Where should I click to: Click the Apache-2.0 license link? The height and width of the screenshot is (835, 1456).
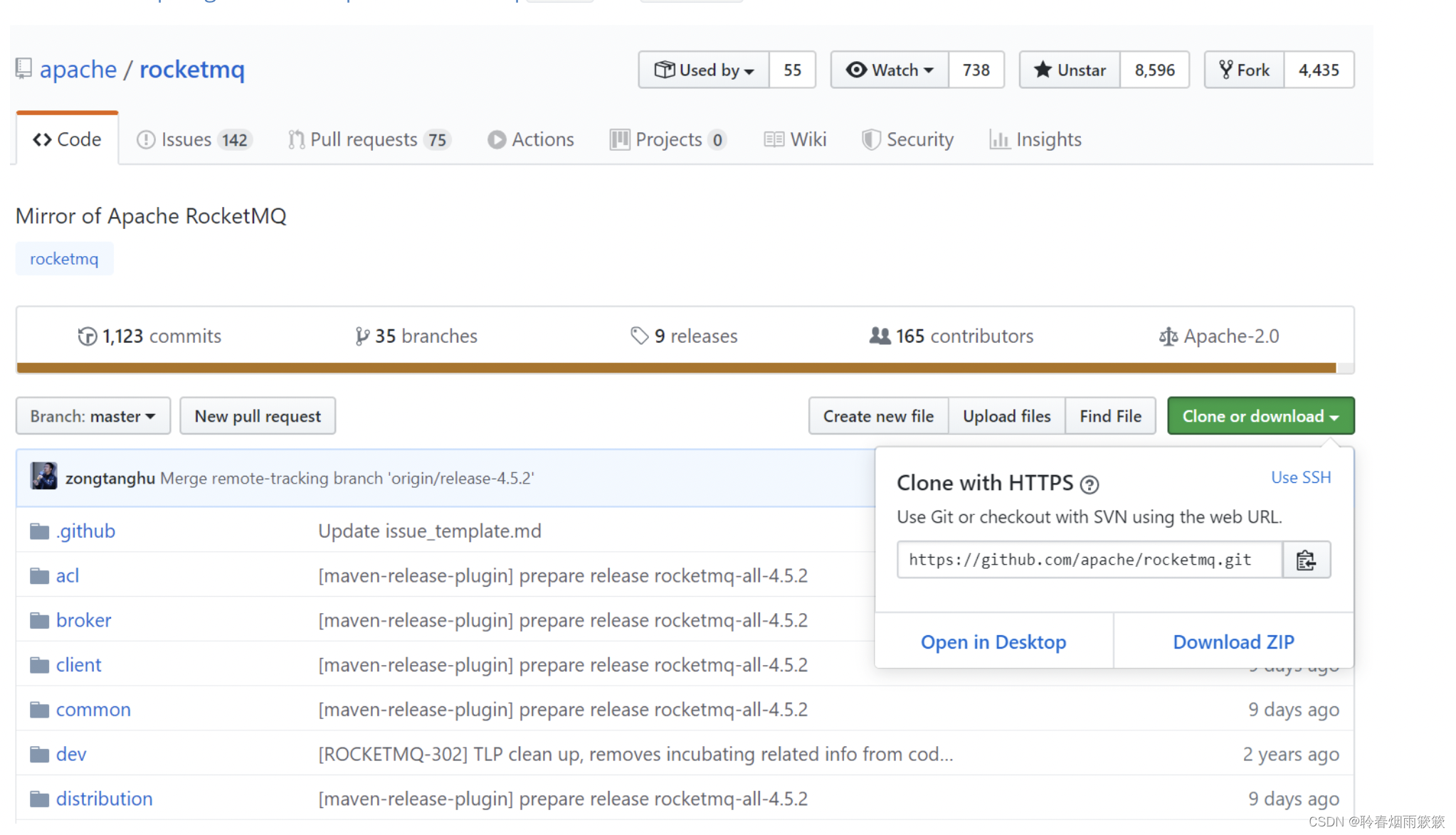[x=1219, y=336]
